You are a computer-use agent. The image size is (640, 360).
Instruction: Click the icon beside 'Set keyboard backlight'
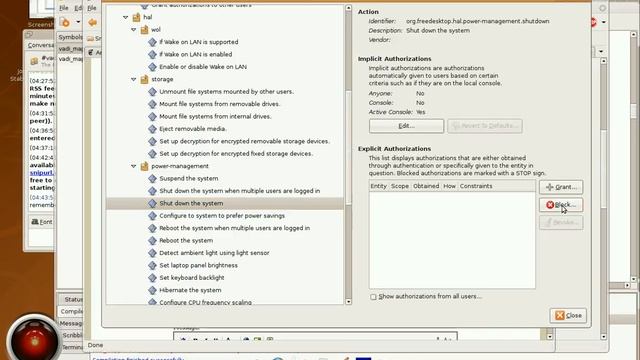coord(152,278)
